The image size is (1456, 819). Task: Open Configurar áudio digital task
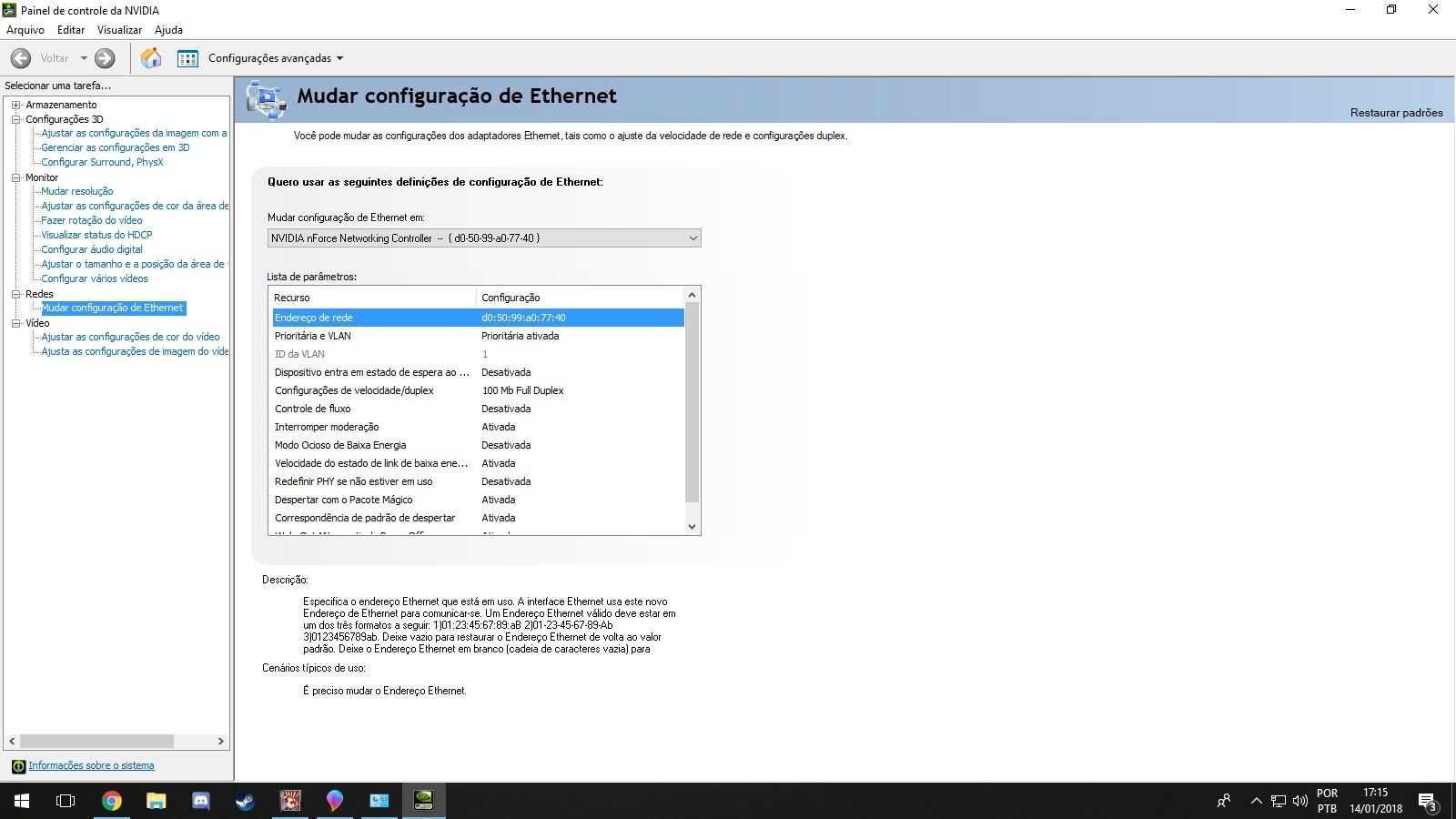92,249
